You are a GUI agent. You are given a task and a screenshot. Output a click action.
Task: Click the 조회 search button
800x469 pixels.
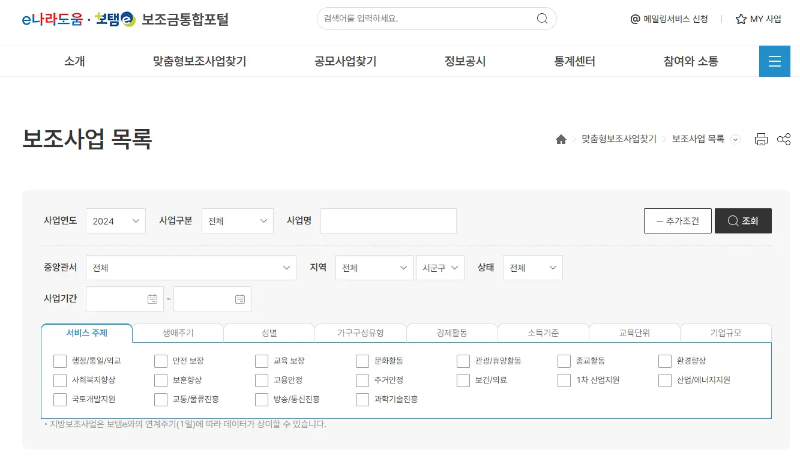coord(743,221)
